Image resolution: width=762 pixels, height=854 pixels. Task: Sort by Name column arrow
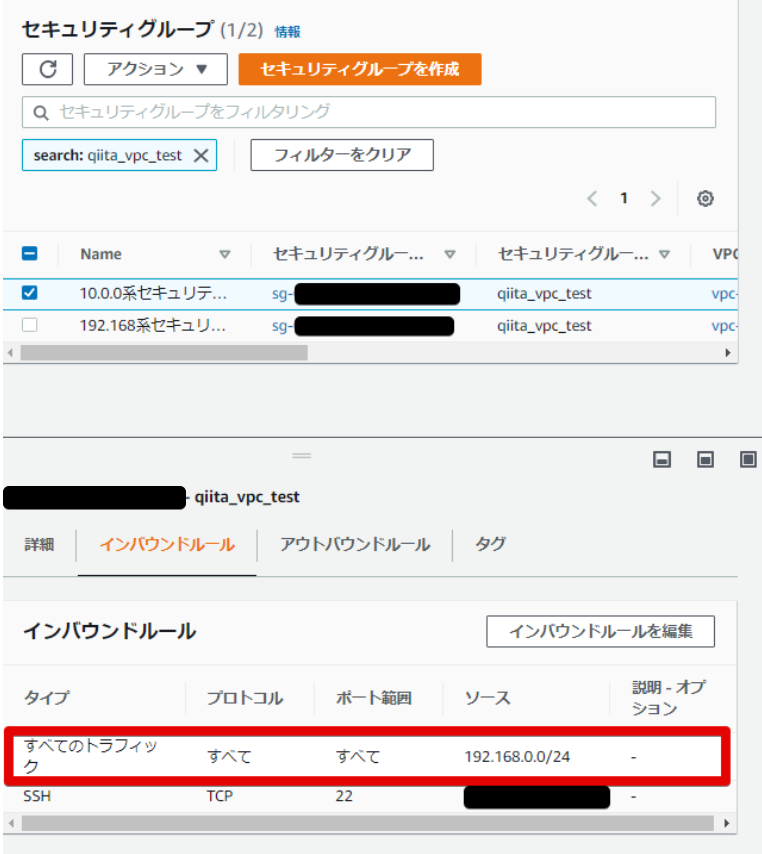click(224, 254)
